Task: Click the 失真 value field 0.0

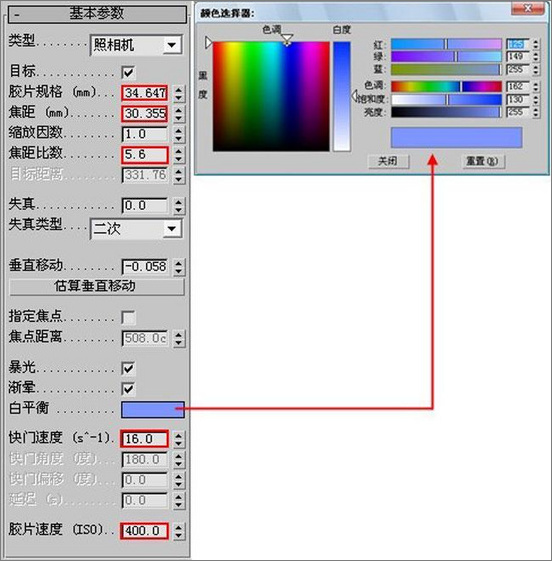Action: coord(145,206)
